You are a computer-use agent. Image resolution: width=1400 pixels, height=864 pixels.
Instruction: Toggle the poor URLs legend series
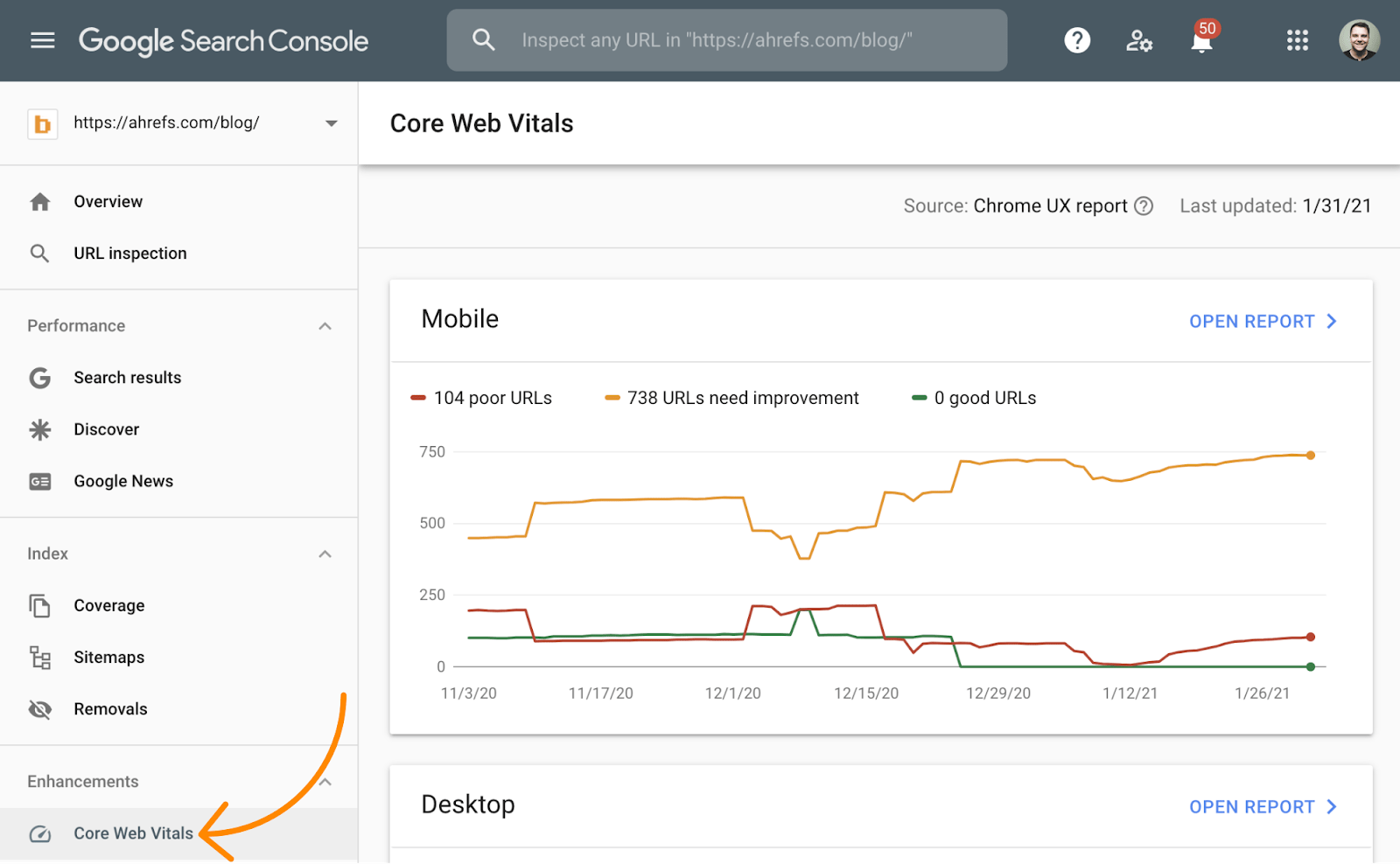482,399
